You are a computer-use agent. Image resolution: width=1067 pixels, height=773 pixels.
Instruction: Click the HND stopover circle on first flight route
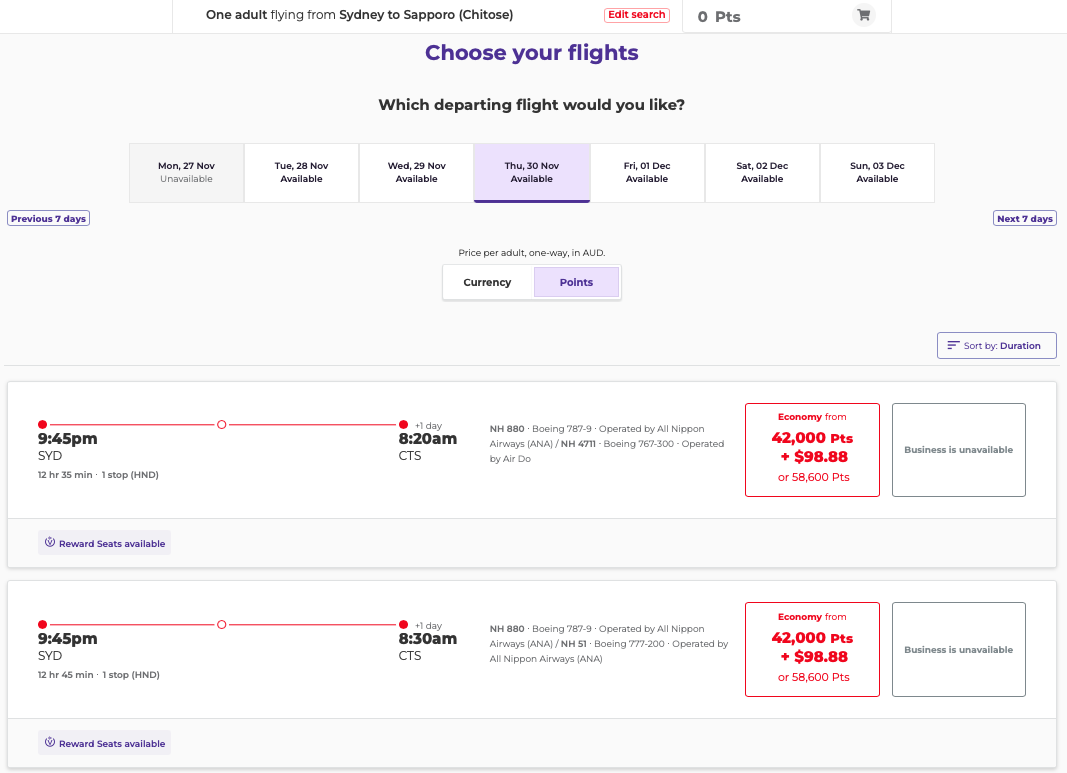tap(221, 424)
